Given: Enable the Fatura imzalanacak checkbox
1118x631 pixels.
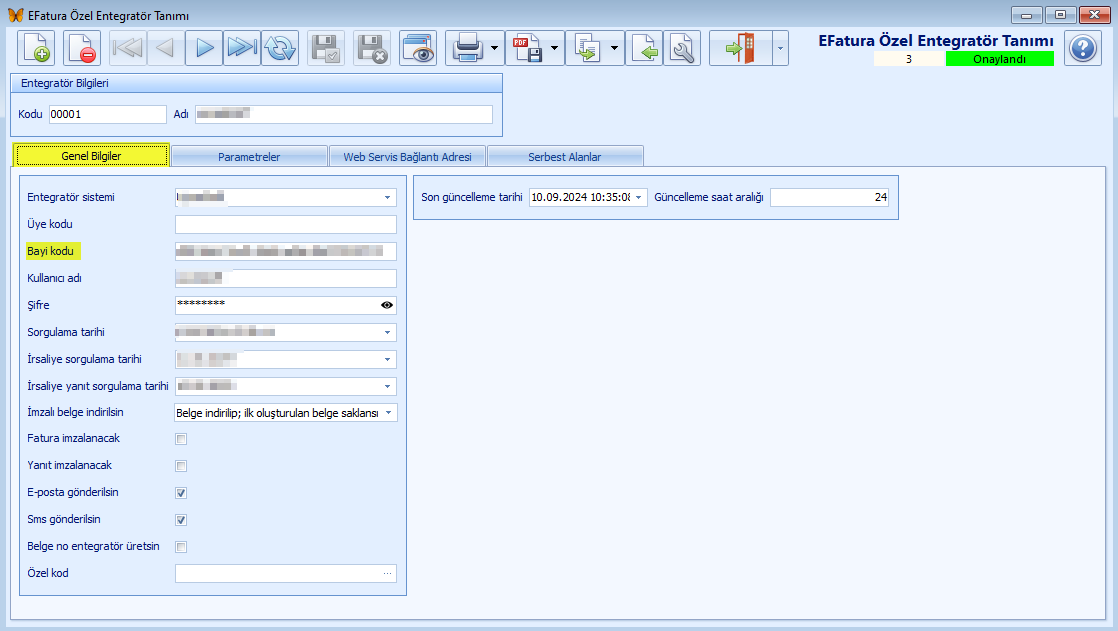Looking at the screenshot, I should point(181,439).
